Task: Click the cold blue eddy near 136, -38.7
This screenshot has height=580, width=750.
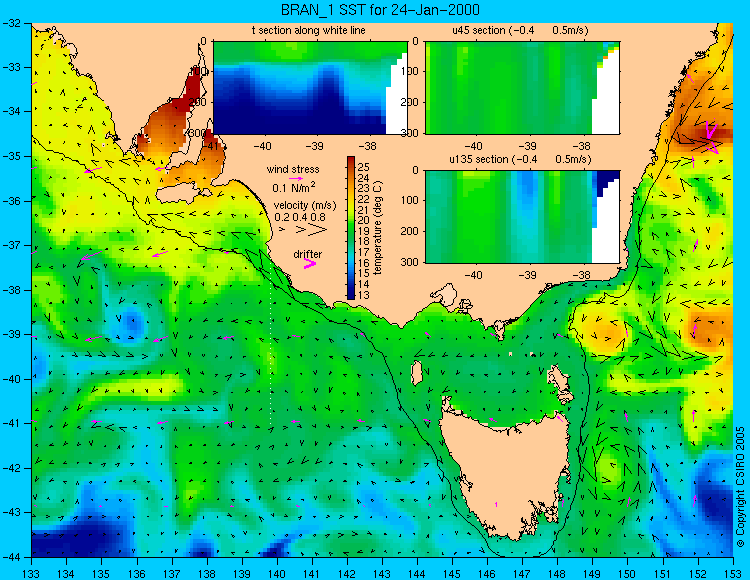Action: [132, 323]
